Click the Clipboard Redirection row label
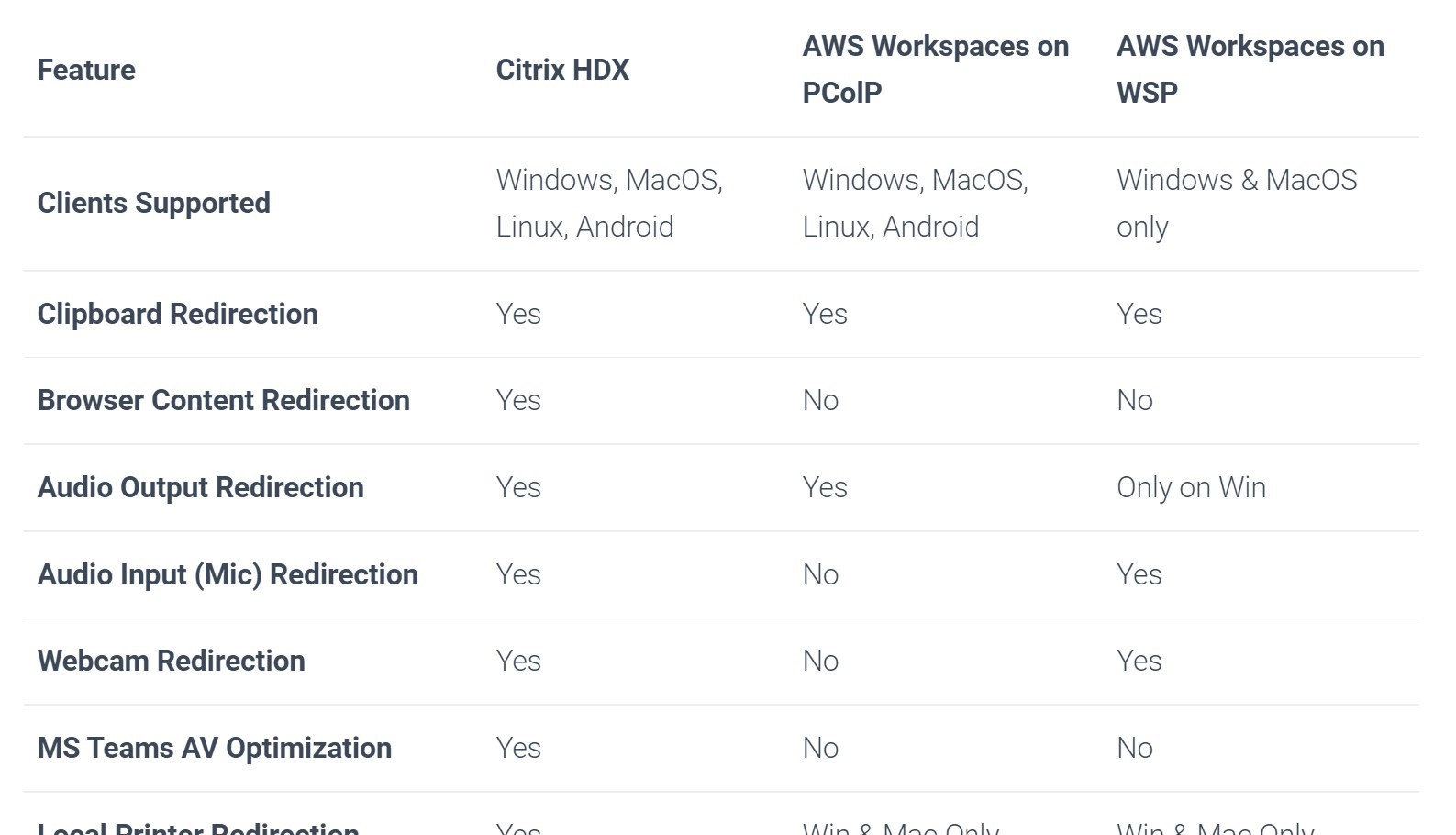This screenshot has width=1456, height=835. tap(177, 314)
